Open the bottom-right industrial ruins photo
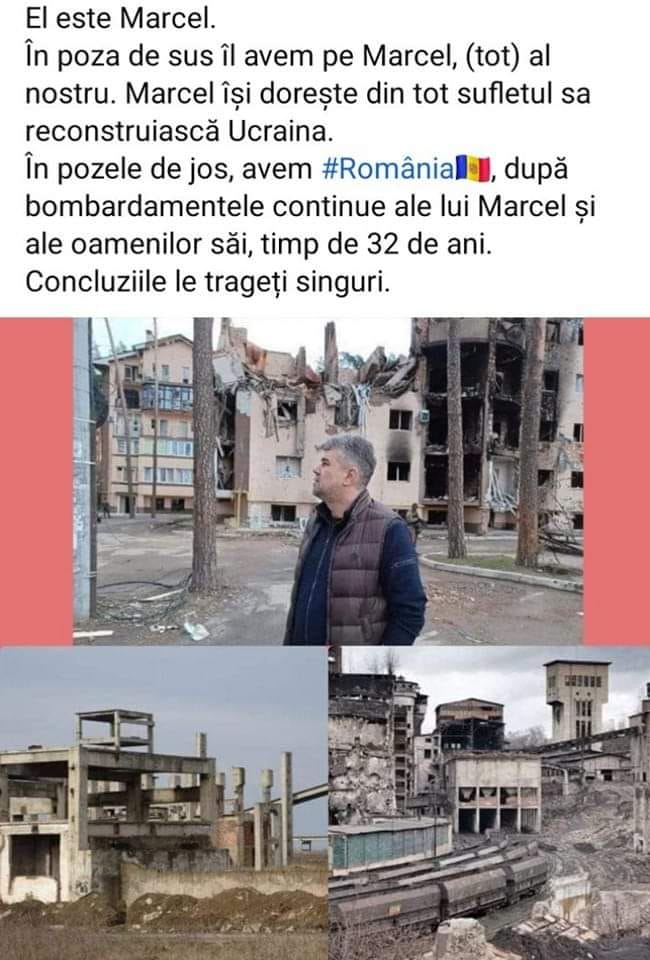The image size is (650, 960). pyautogui.click(x=490, y=803)
